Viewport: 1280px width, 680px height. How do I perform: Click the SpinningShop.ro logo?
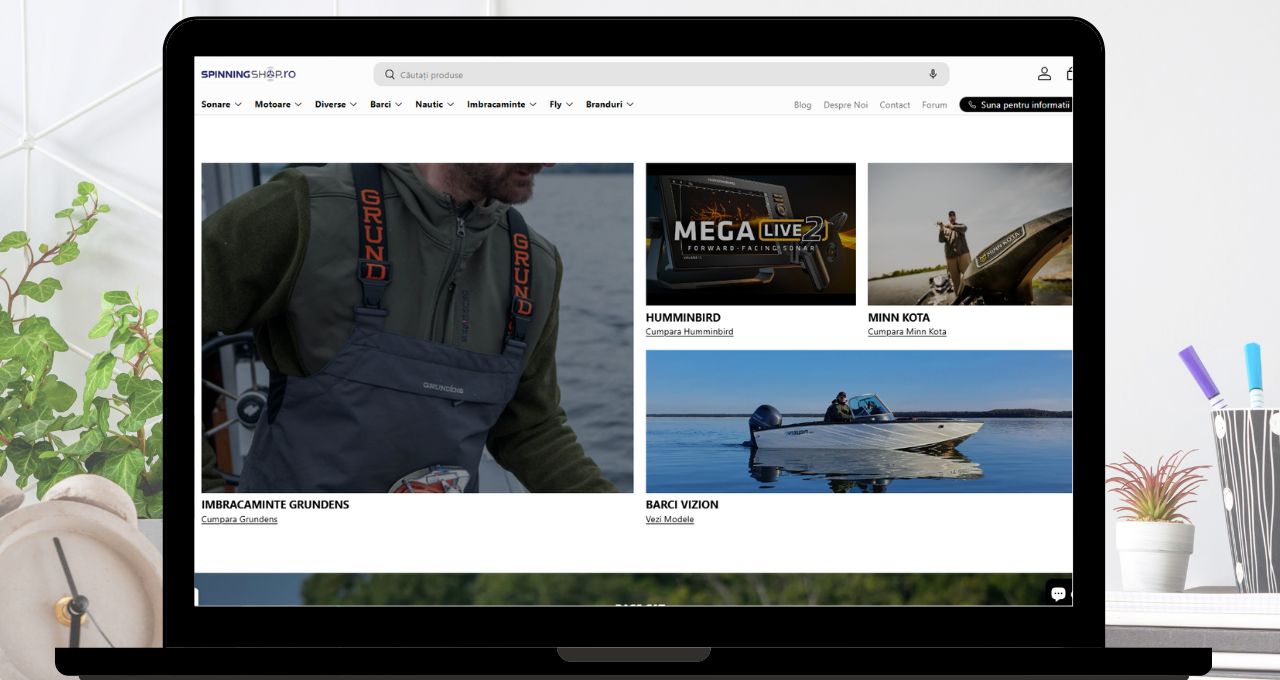click(x=248, y=74)
